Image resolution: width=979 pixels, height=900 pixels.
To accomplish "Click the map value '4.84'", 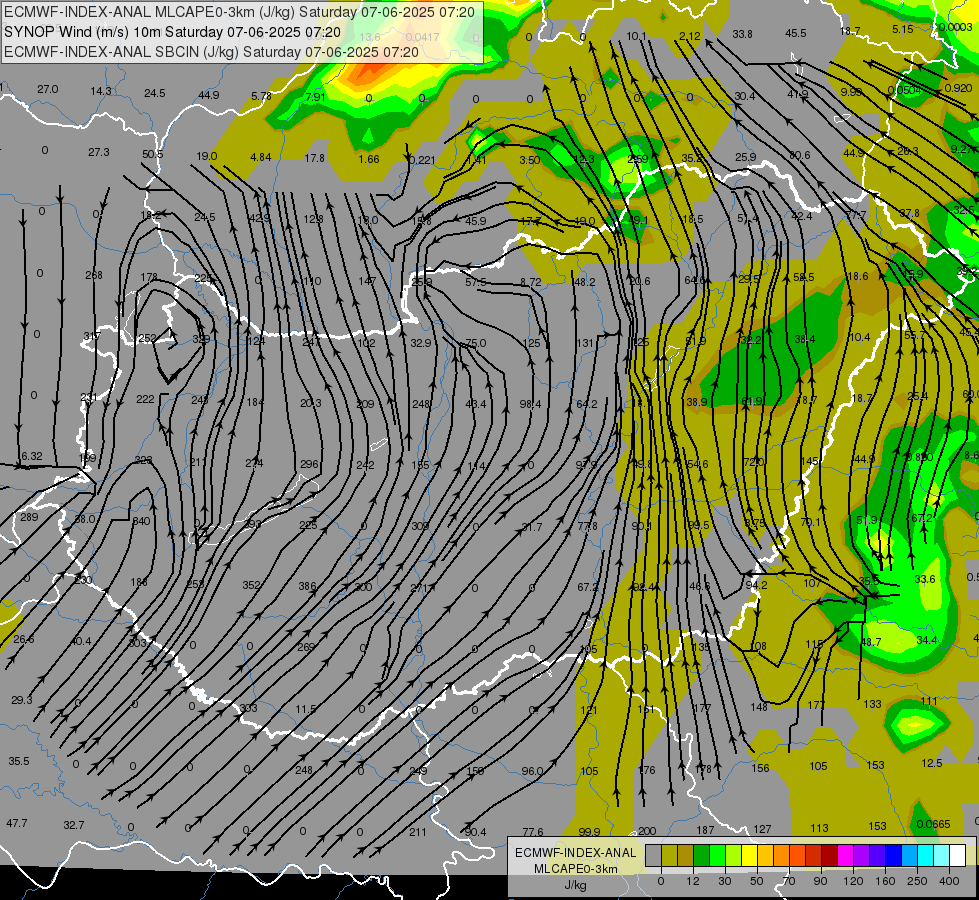I will click(x=260, y=157).
